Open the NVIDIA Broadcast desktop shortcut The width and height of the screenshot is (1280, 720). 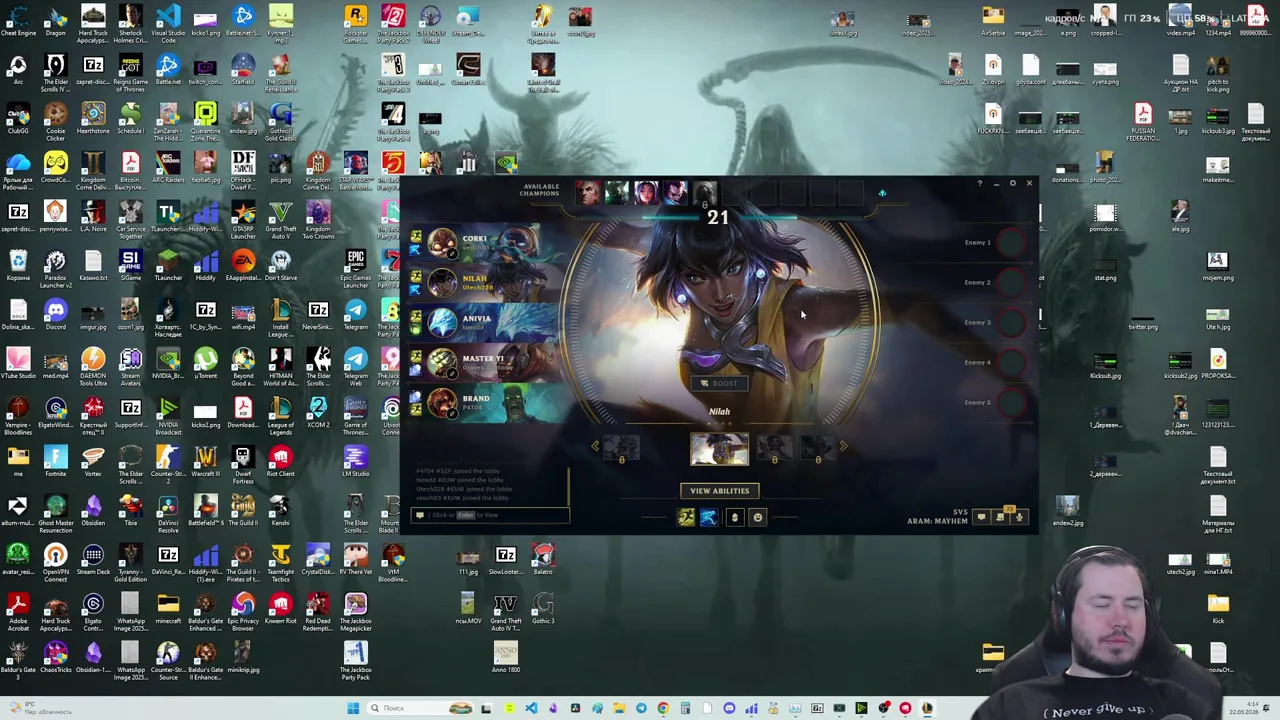click(168, 413)
